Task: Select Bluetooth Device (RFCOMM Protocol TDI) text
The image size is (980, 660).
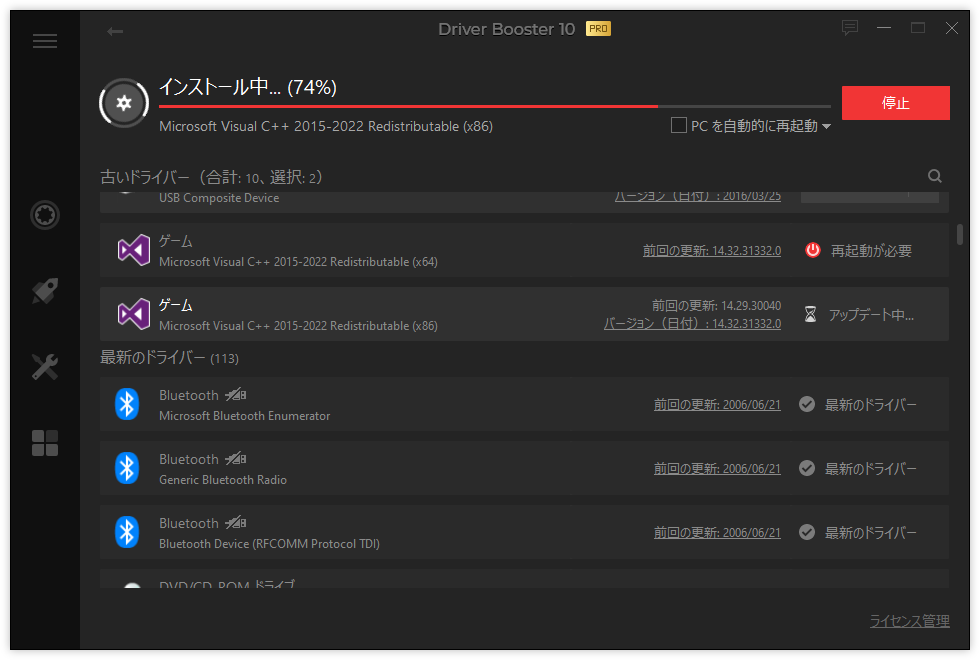Action: [x=269, y=544]
